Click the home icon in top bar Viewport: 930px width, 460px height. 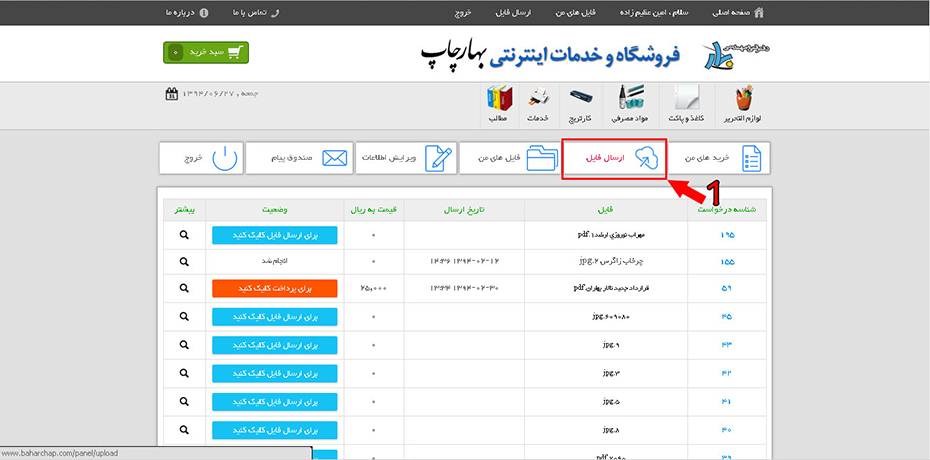pos(759,13)
